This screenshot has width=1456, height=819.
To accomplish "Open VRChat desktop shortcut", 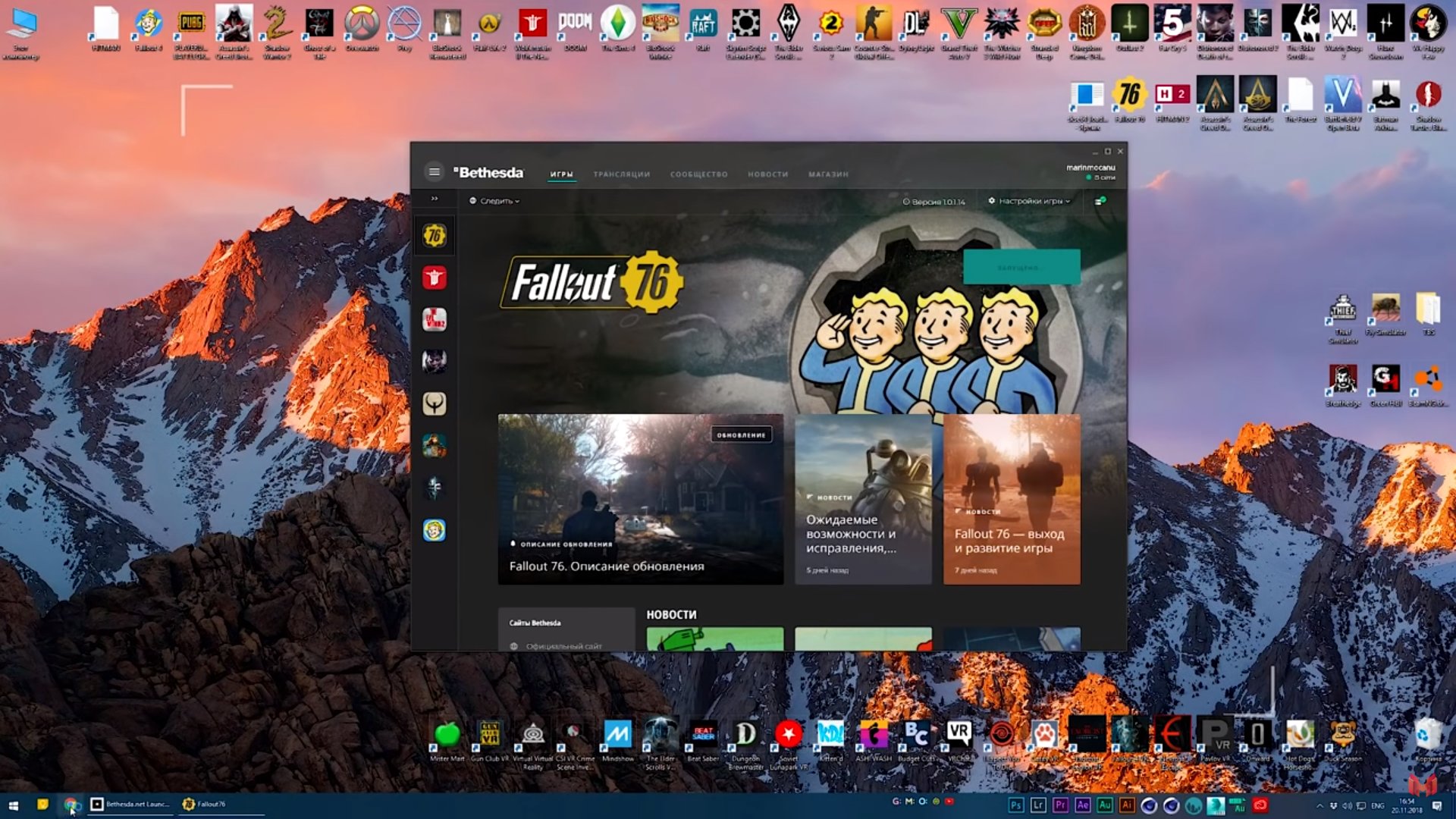I will pos(959,741).
